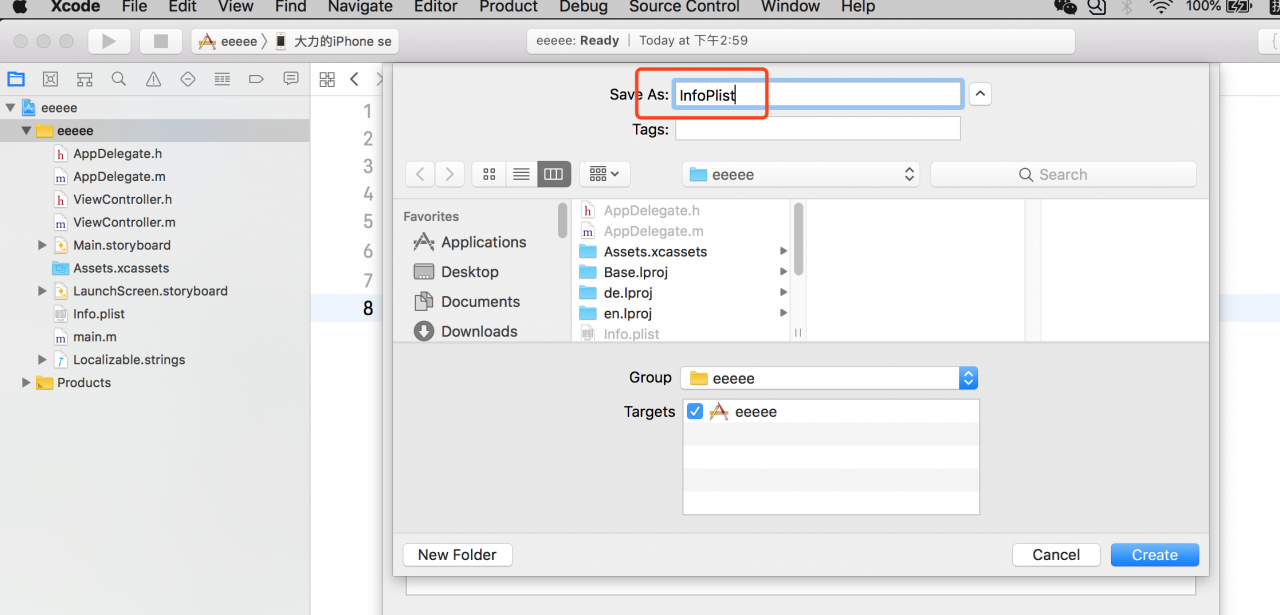Click the Search field in save dialog
Viewport: 1280px width, 615px height.
tap(1063, 174)
